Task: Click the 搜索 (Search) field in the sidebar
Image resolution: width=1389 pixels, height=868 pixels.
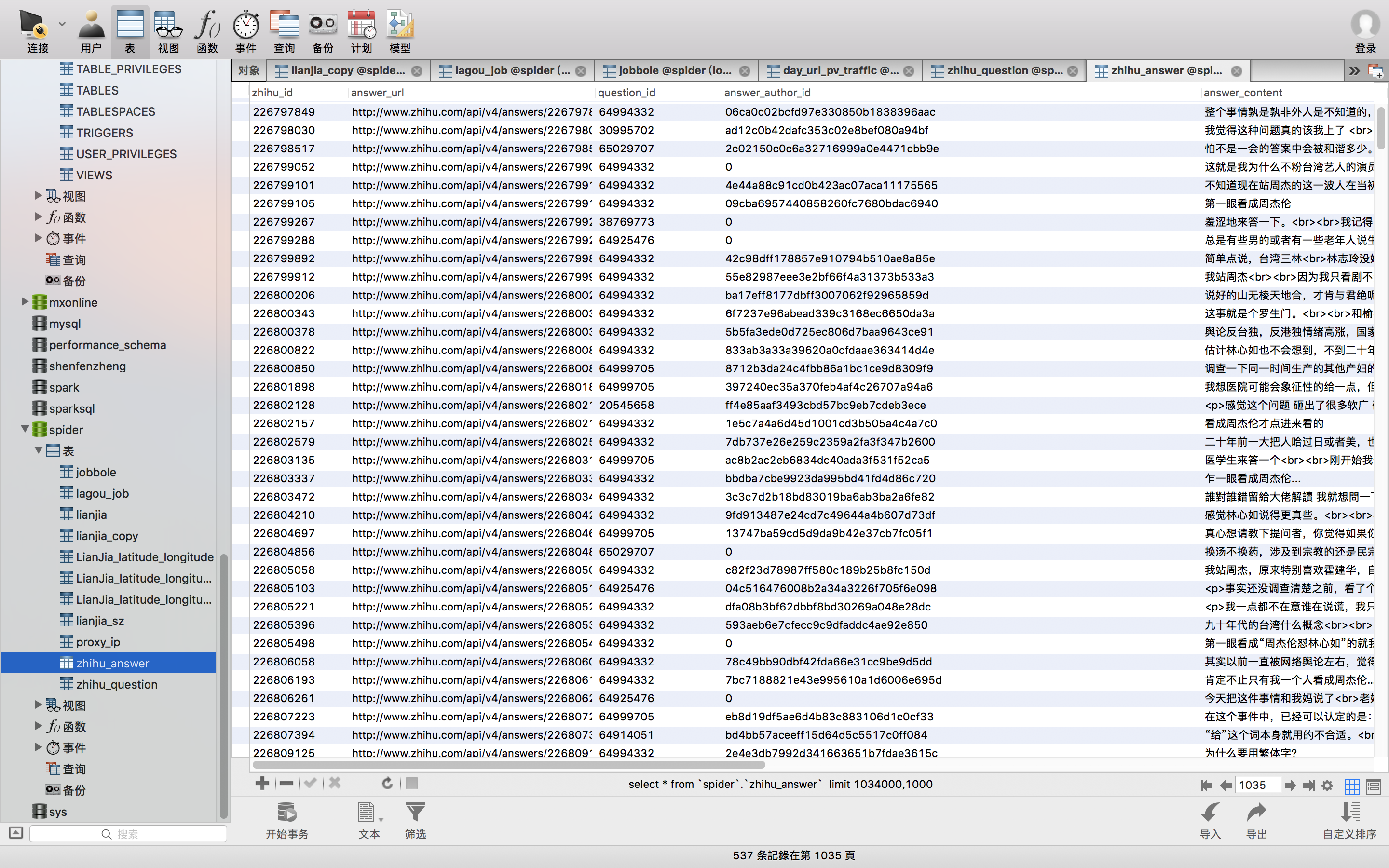Action: pyautogui.click(x=127, y=834)
